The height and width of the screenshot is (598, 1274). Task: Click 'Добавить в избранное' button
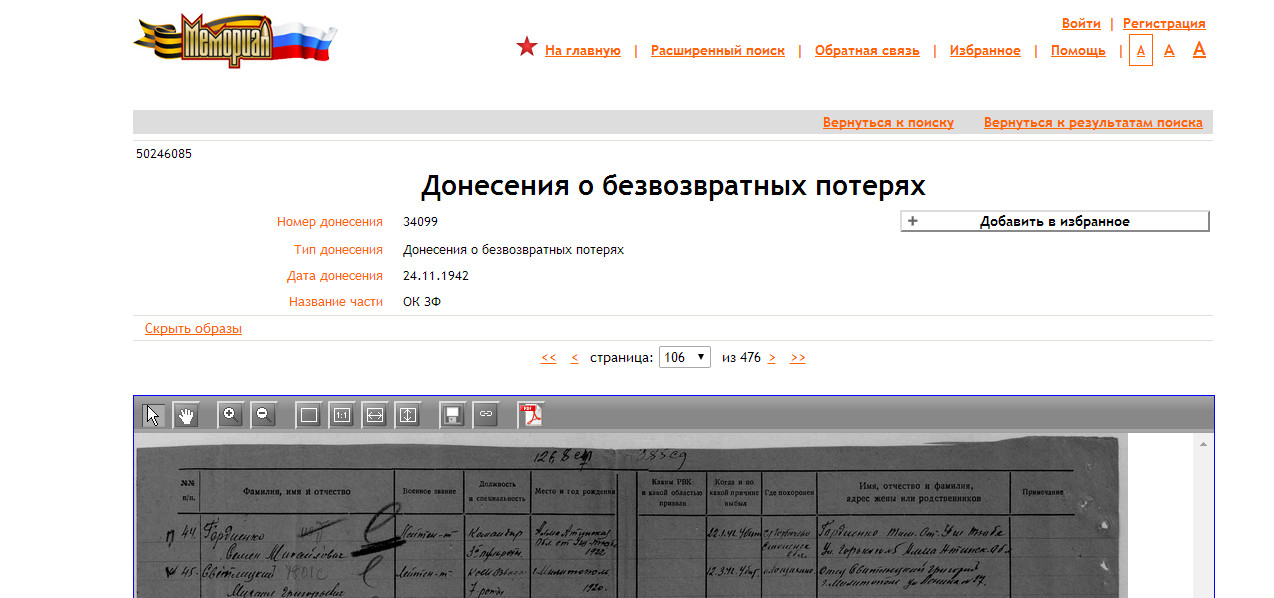(1054, 221)
